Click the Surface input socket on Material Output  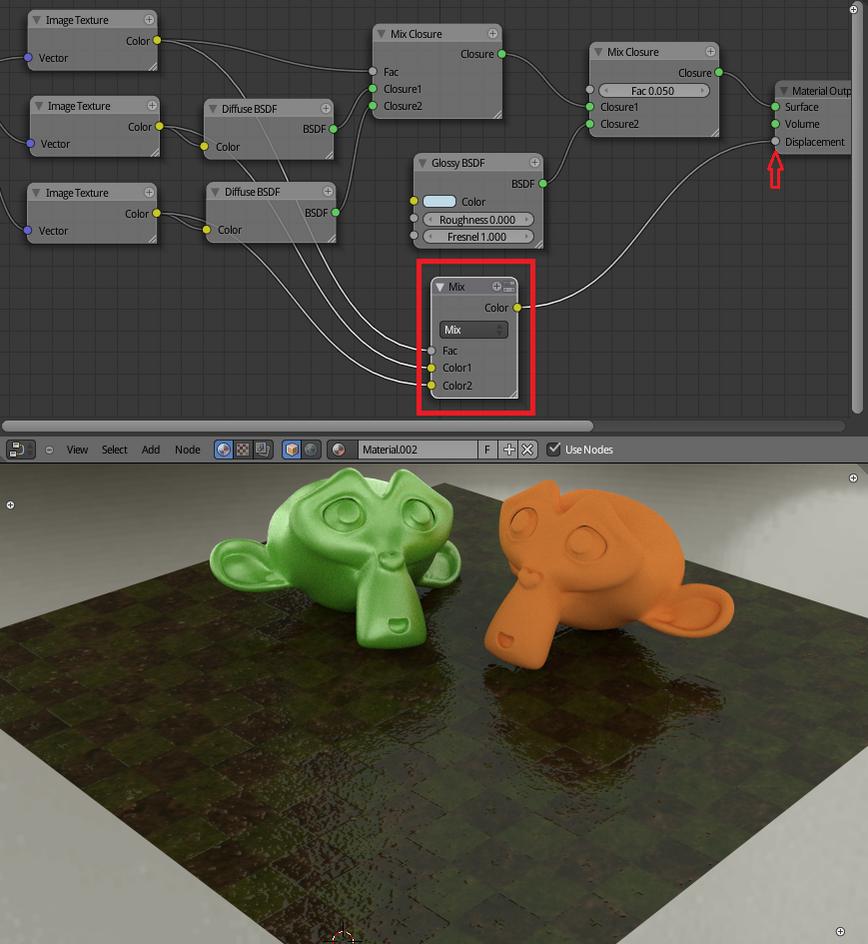(x=775, y=107)
